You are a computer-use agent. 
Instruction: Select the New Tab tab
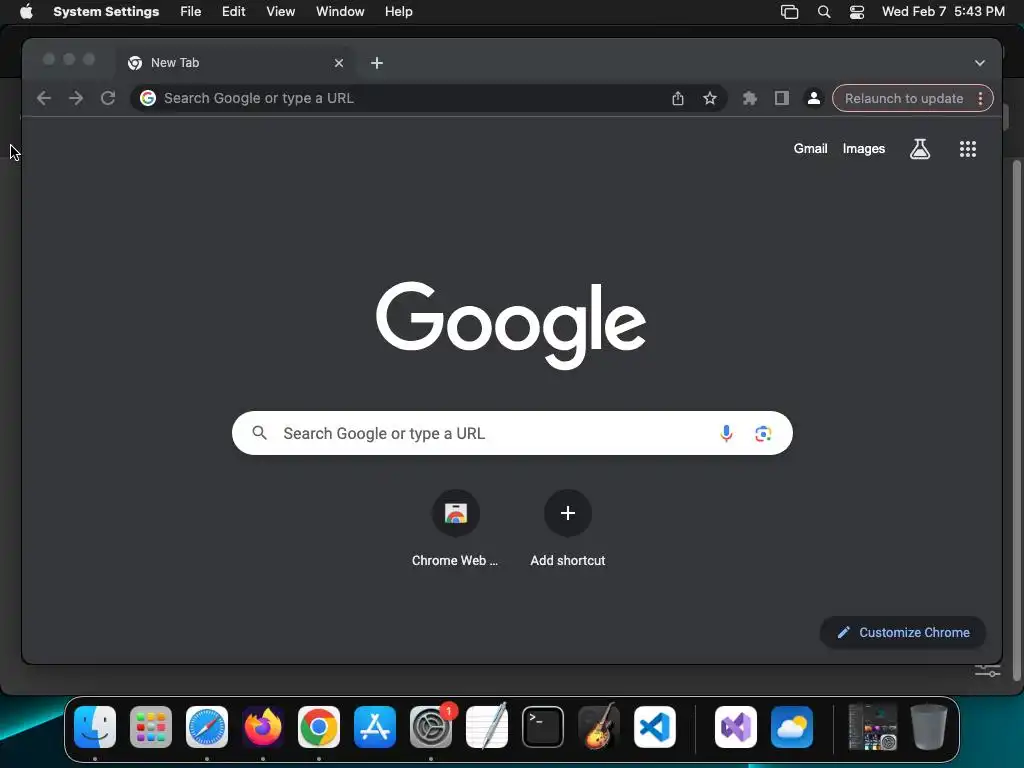coord(235,63)
